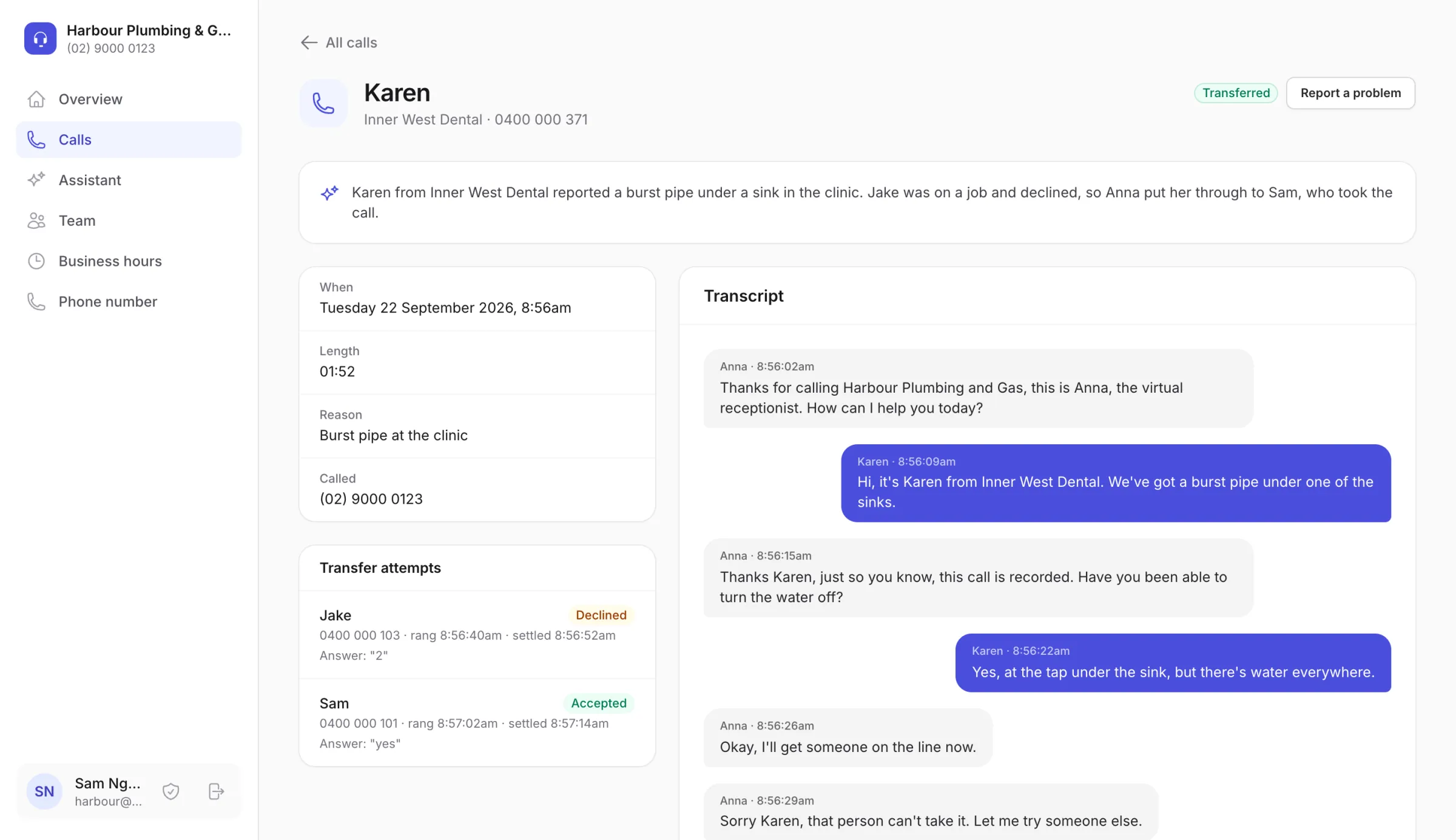This screenshot has width=1456, height=840.
Task: Click Karen's message about the burst pipe
Action: pos(1116,483)
